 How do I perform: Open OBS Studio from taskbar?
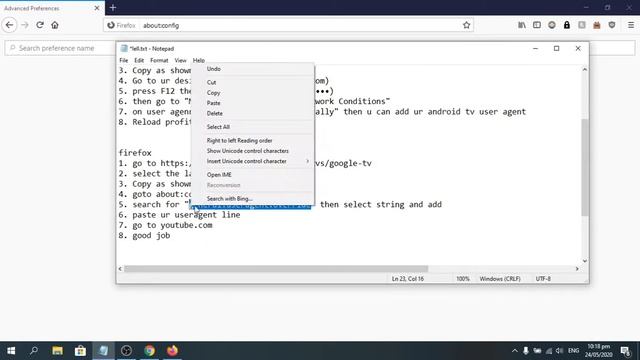[127, 351]
